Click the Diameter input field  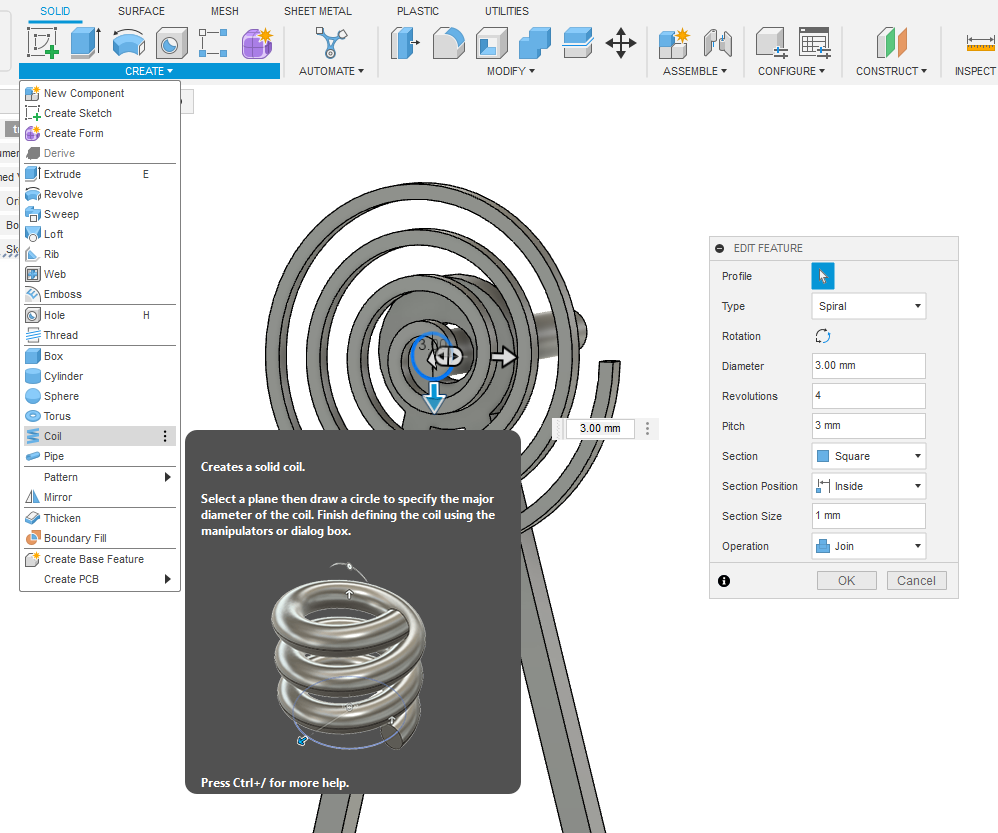868,366
